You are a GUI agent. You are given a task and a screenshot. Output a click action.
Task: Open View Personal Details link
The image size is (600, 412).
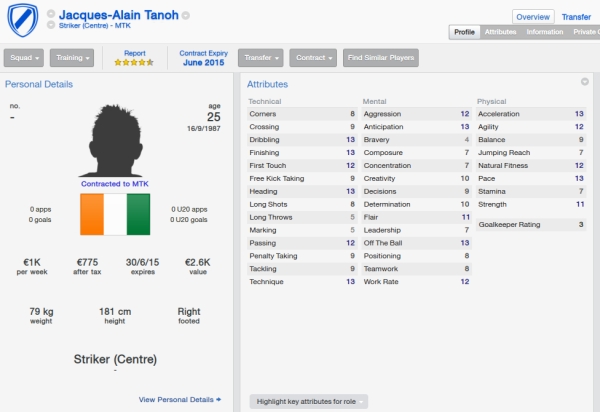tap(176, 399)
